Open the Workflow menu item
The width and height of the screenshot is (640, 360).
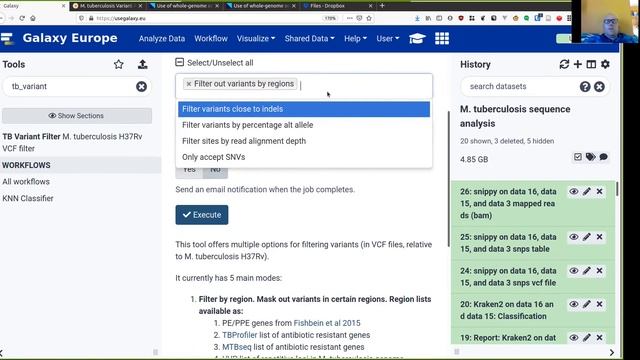pos(211,38)
